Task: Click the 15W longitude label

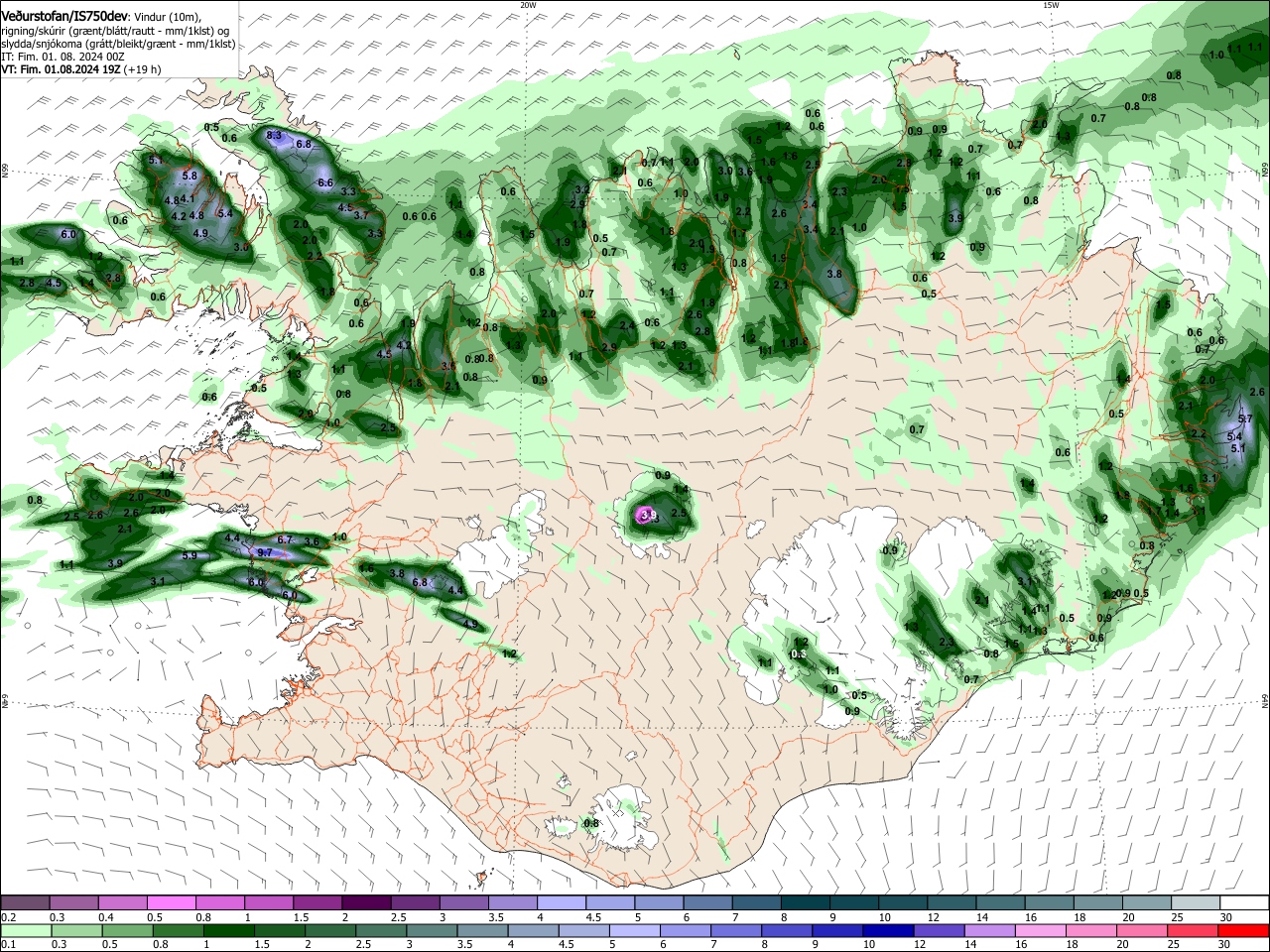Action: click(1051, 5)
